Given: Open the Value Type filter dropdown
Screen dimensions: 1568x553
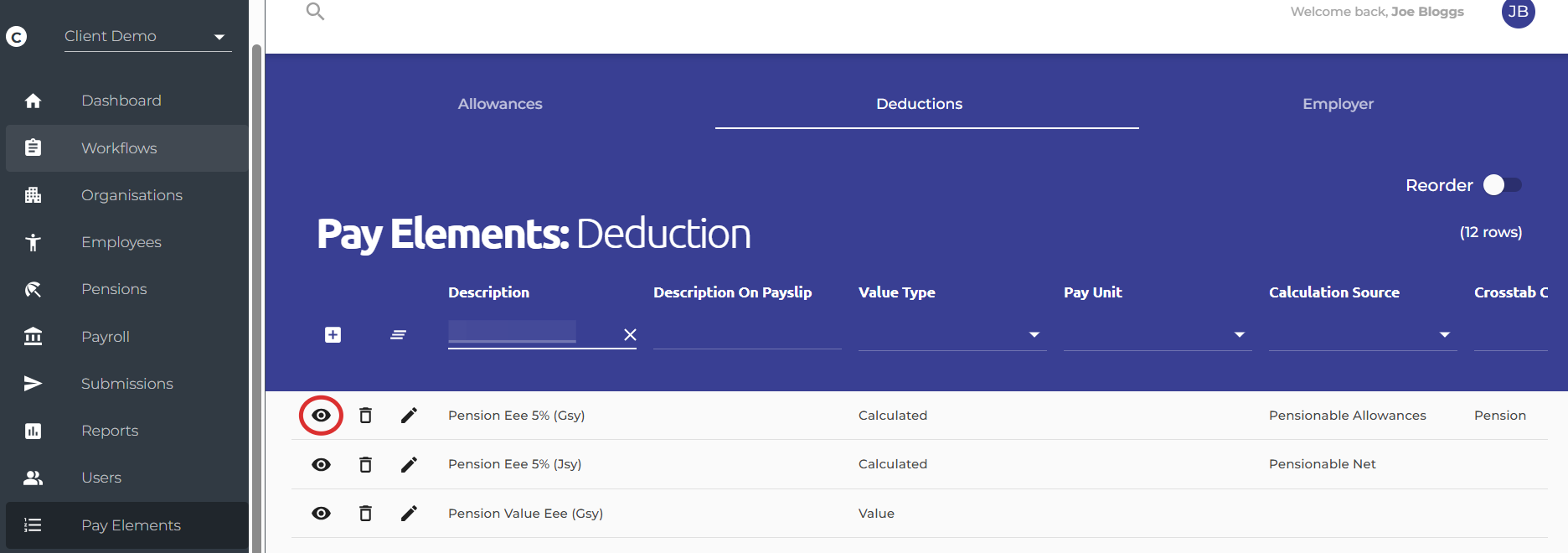Looking at the screenshot, I should click(952, 335).
